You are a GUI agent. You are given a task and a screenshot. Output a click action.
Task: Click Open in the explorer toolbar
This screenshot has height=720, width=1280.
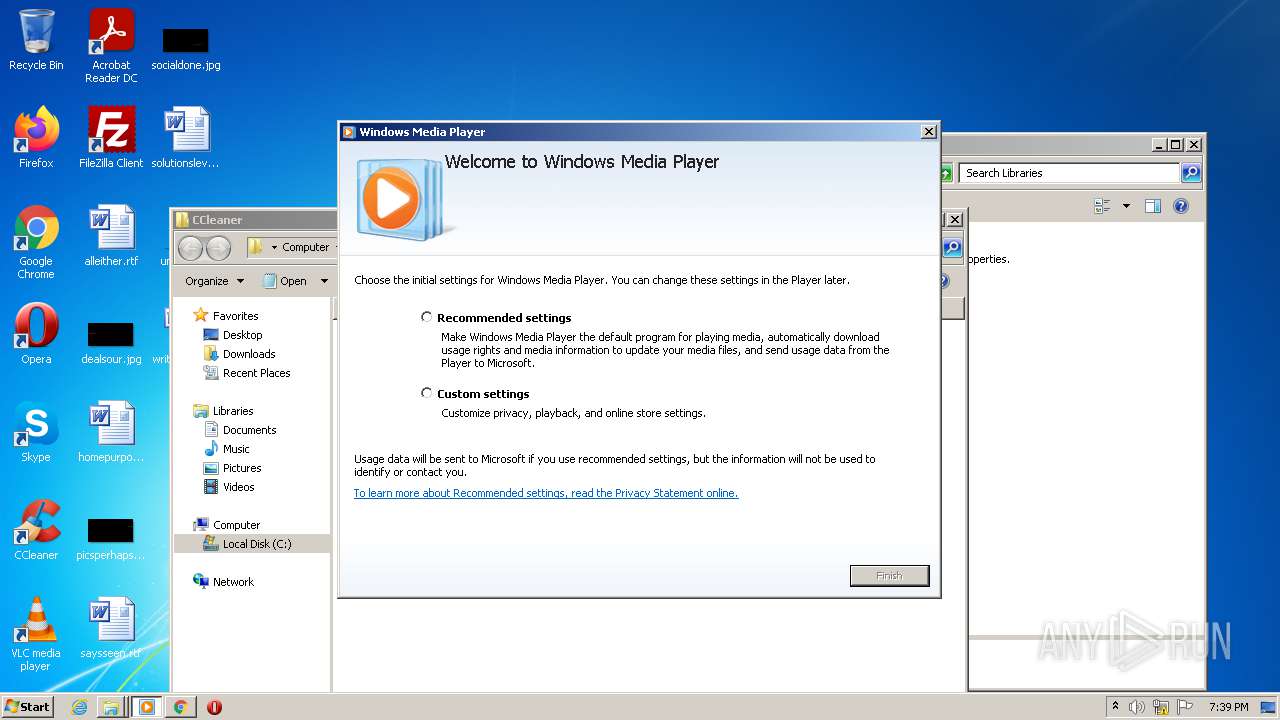click(x=285, y=281)
